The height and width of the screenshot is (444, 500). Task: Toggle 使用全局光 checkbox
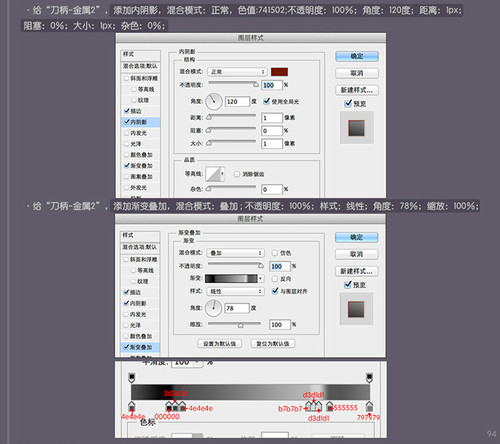coord(266,101)
